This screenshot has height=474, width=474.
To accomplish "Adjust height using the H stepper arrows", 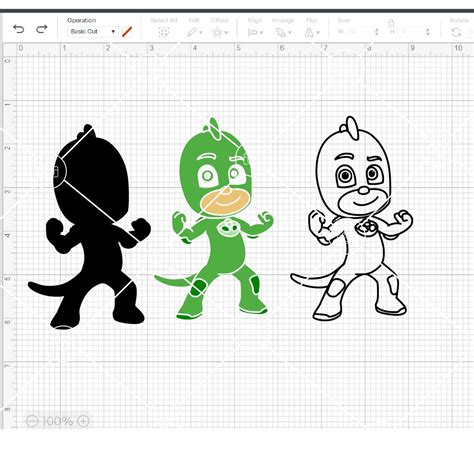I will 428,32.
